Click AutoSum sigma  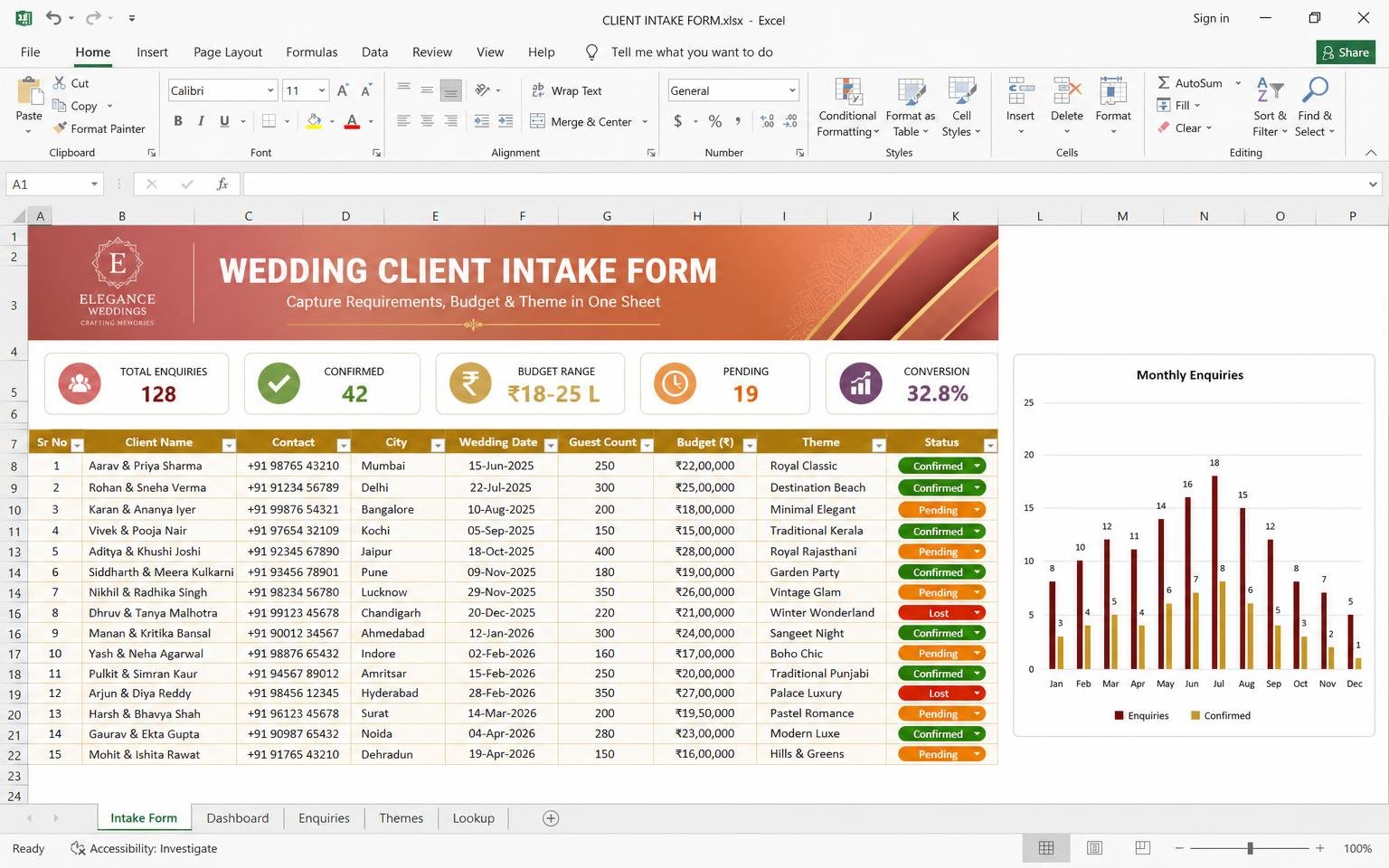(x=1164, y=82)
